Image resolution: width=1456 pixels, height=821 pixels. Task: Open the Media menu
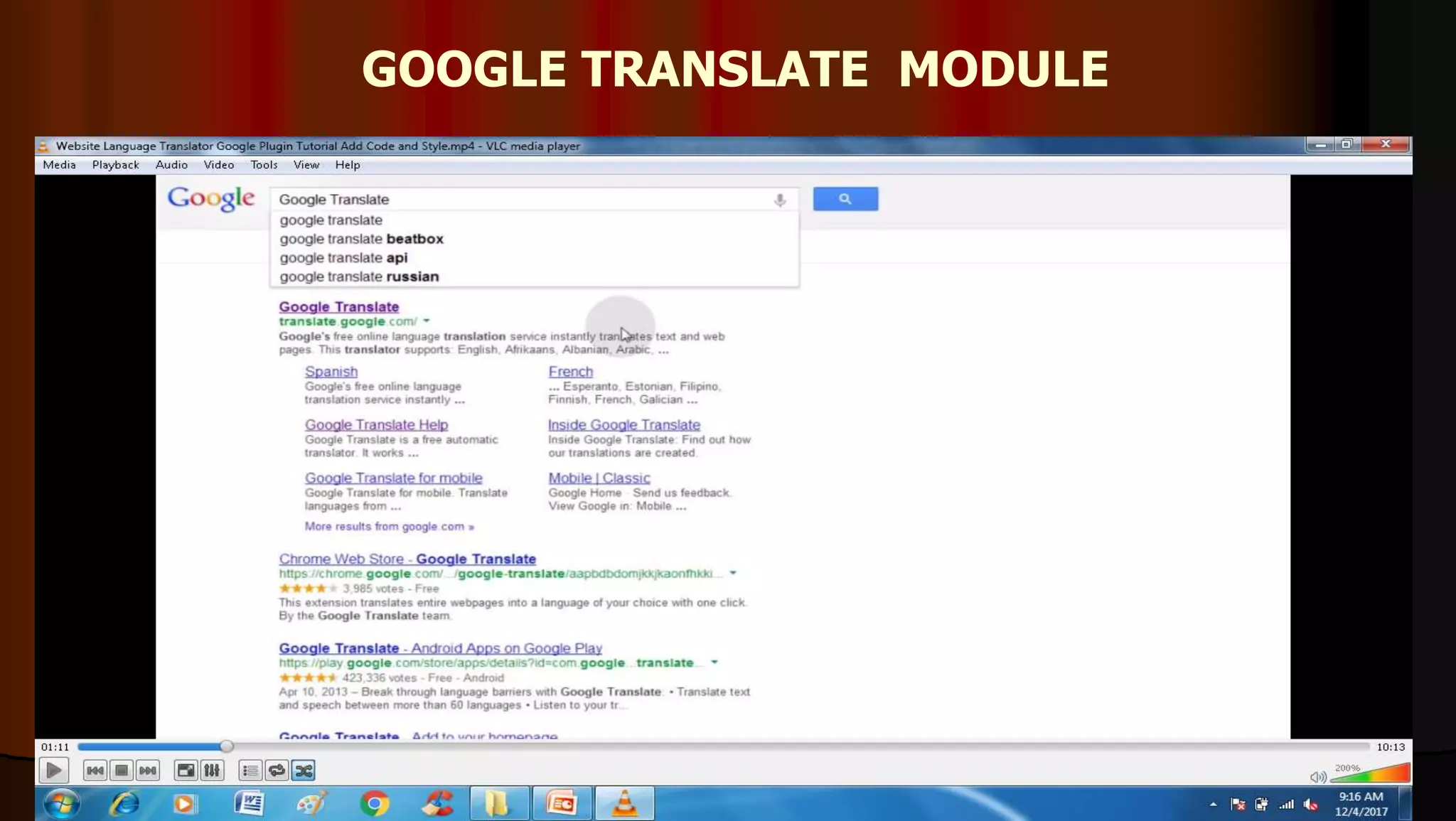tap(59, 165)
